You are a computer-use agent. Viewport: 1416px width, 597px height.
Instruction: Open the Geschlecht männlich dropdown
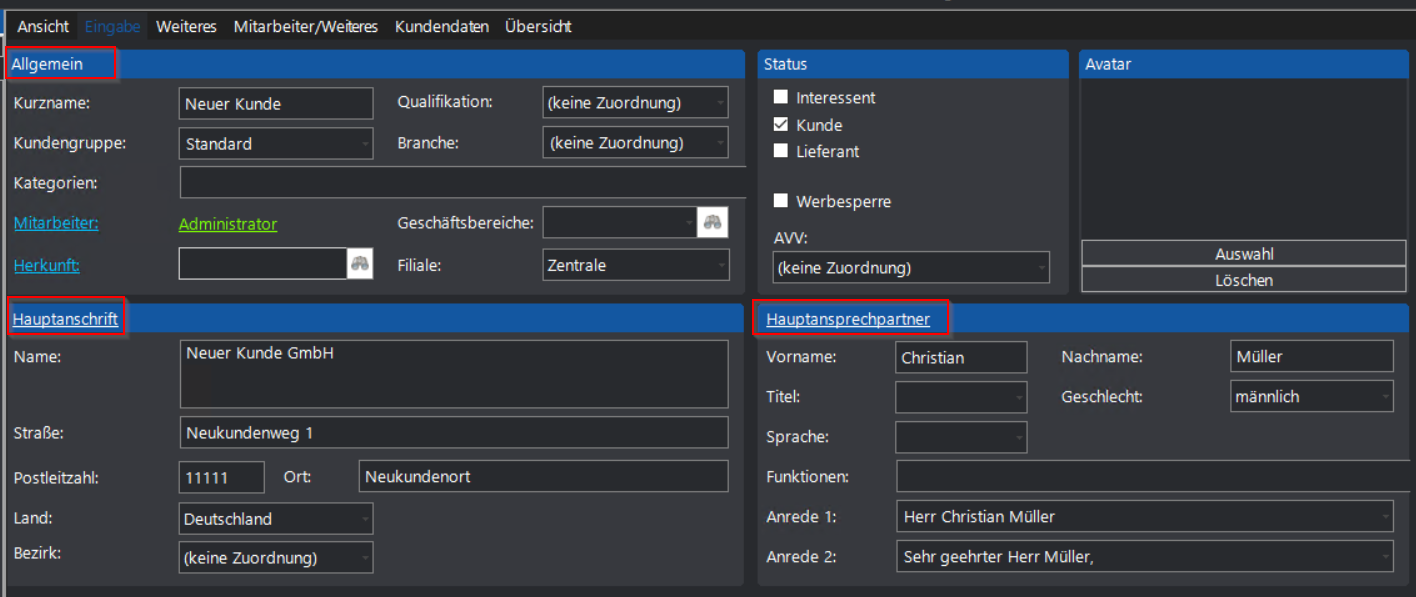click(x=1312, y=396)
